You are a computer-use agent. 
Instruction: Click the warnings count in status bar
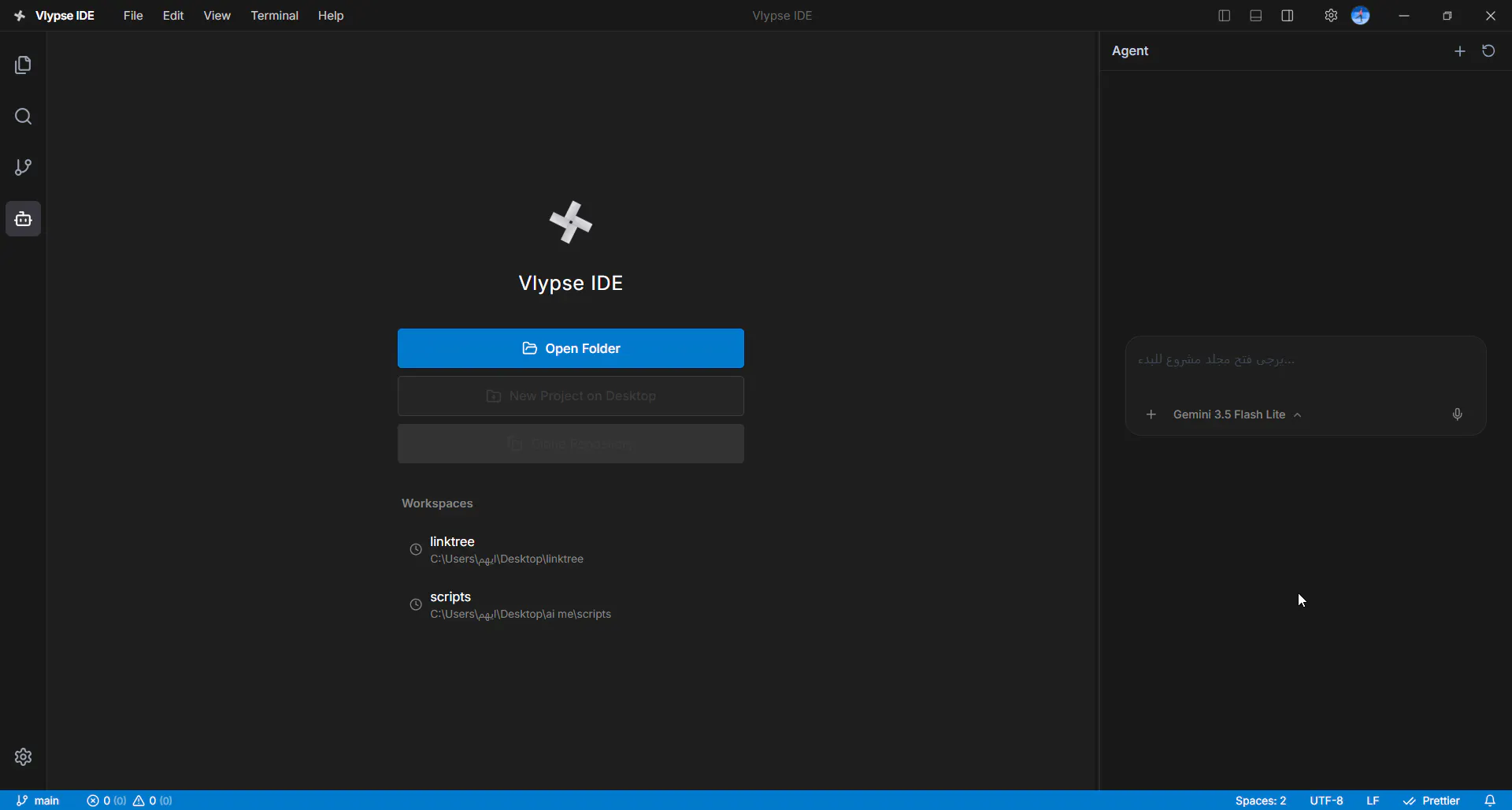tap(153, 801)
